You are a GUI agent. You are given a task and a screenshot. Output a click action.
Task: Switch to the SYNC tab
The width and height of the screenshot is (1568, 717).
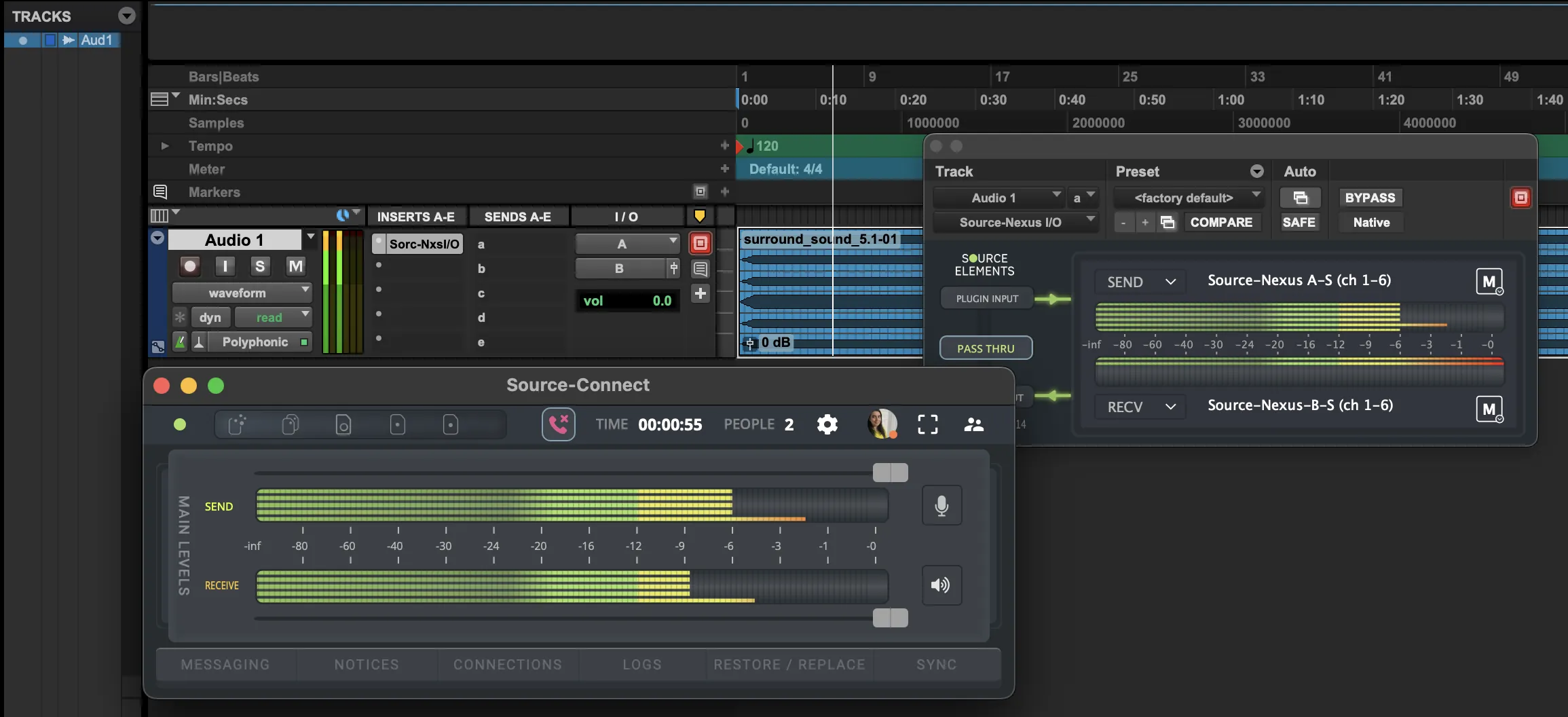tap(937, 664)
